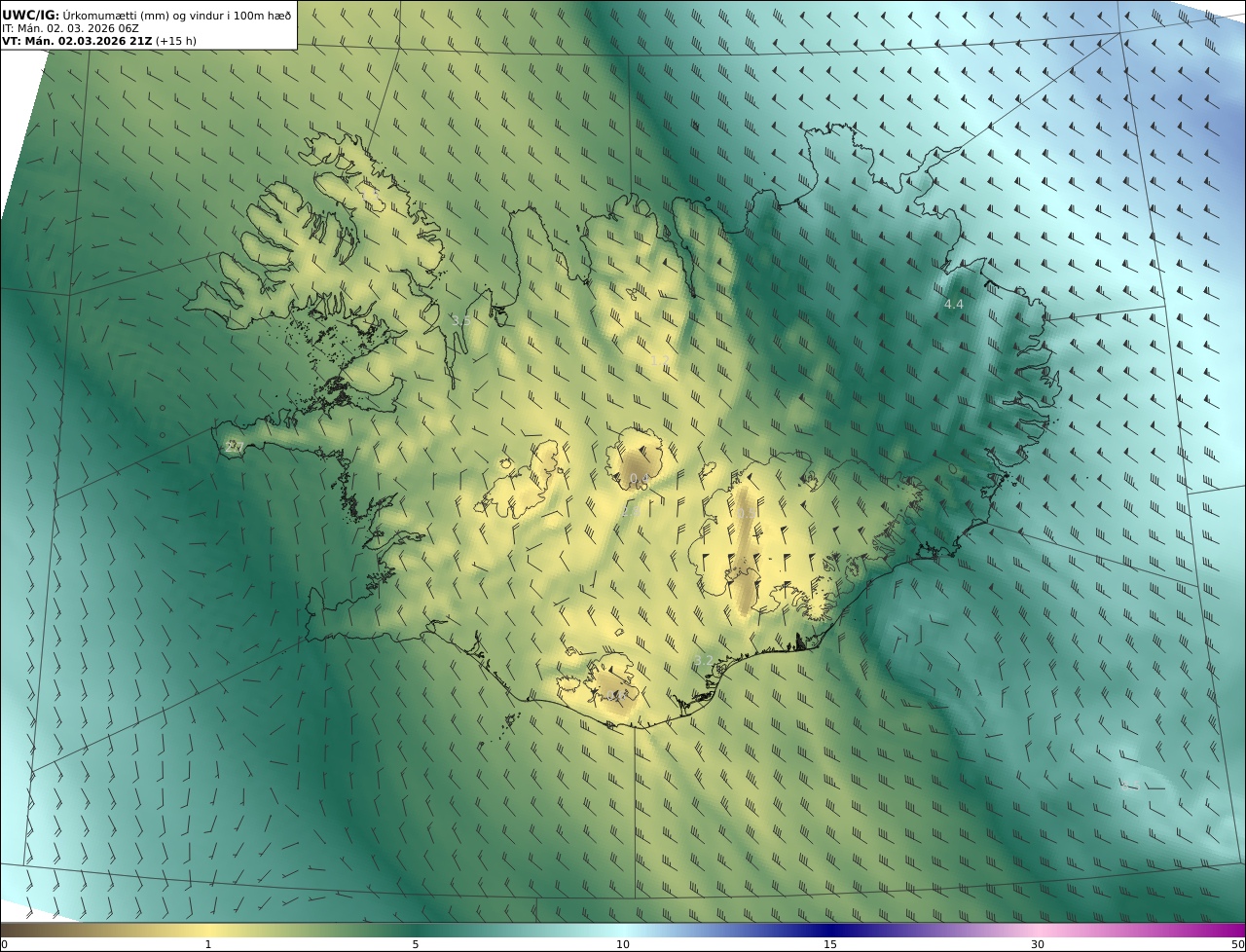Image resolution: width=1246 pixels, height=952 pixels.
Task: Click the '1' tick label on the color scale
Action: click(x=207, y=944)
